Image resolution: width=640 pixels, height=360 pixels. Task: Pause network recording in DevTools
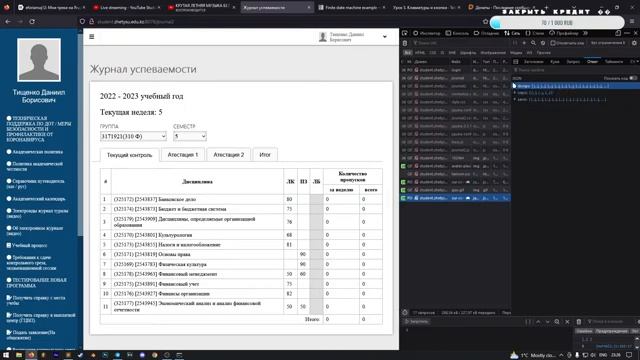click(x=515, y=43)
